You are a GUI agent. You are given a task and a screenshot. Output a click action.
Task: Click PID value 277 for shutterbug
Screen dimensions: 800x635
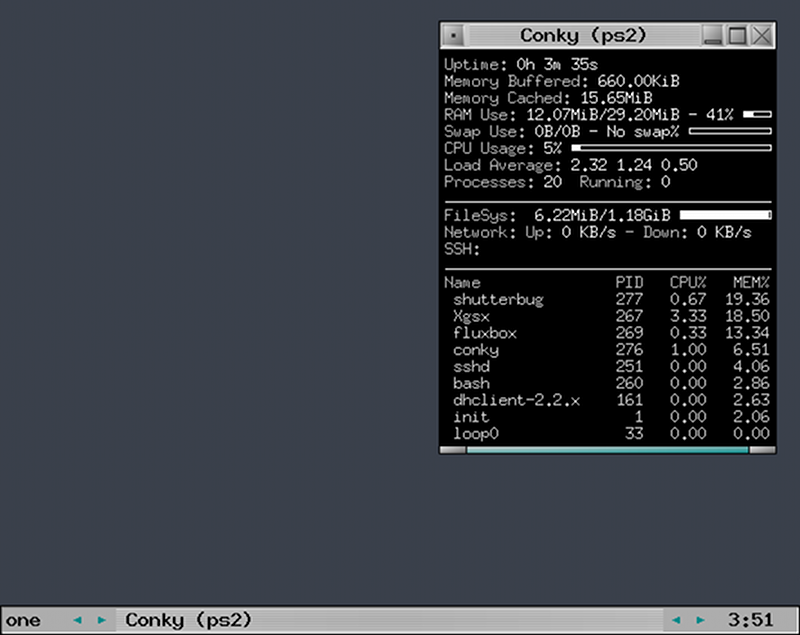[629, 299]
